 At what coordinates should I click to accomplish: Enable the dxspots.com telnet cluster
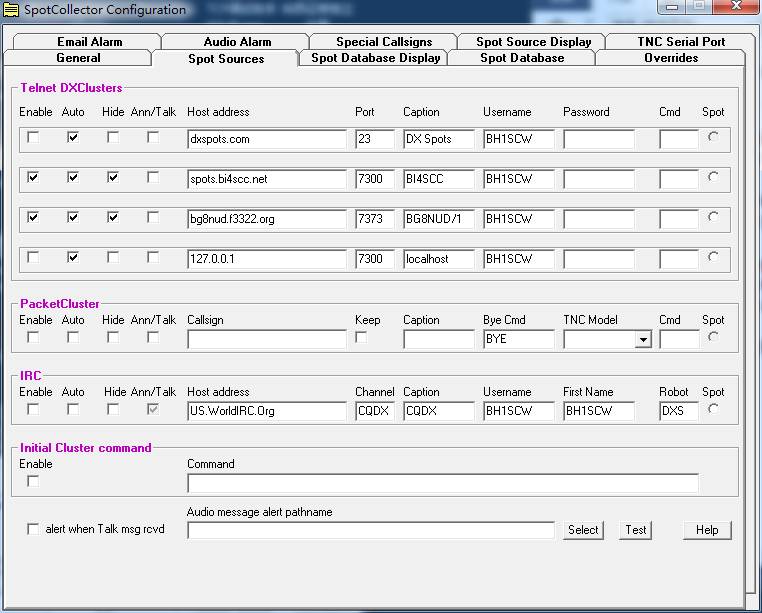point(33,138)
